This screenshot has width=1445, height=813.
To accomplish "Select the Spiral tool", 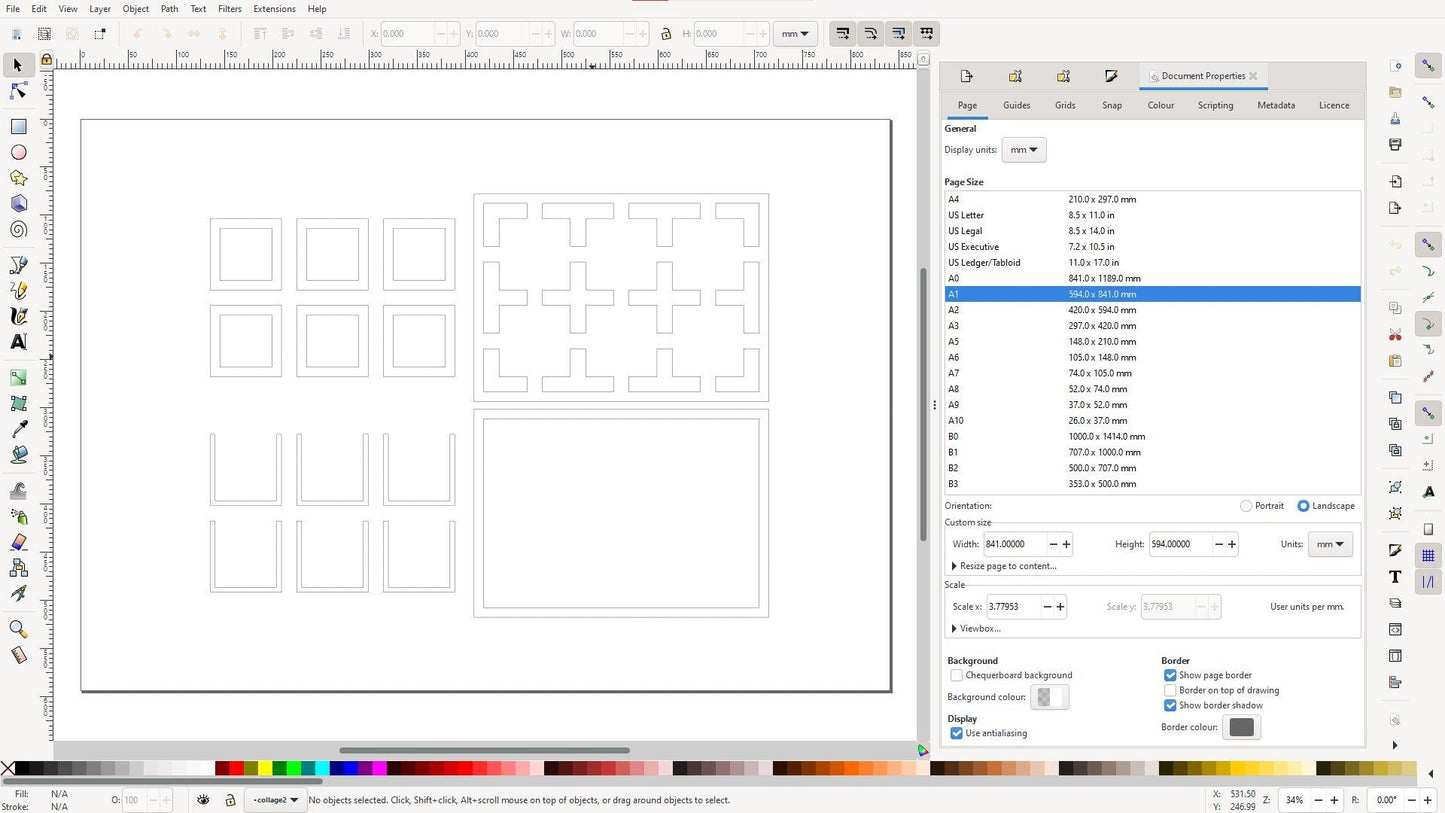I will tap(18, 229).
